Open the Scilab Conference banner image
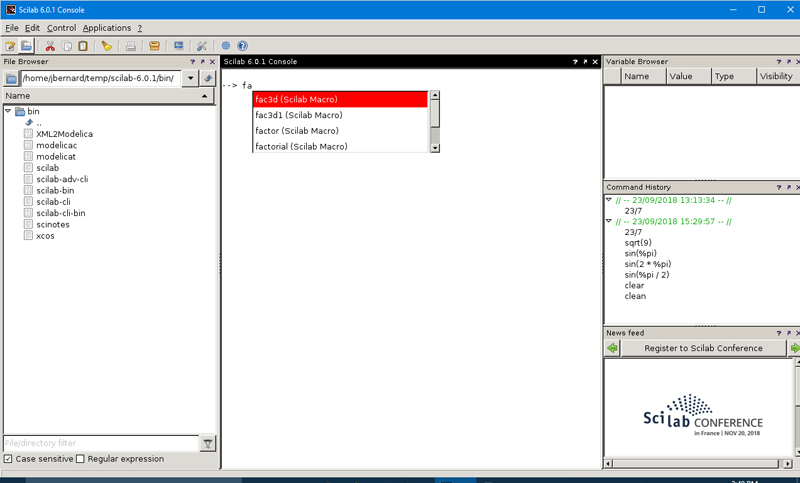Image resolution: width=800 pixels, height=483 pixels. [x=703, y=415]
